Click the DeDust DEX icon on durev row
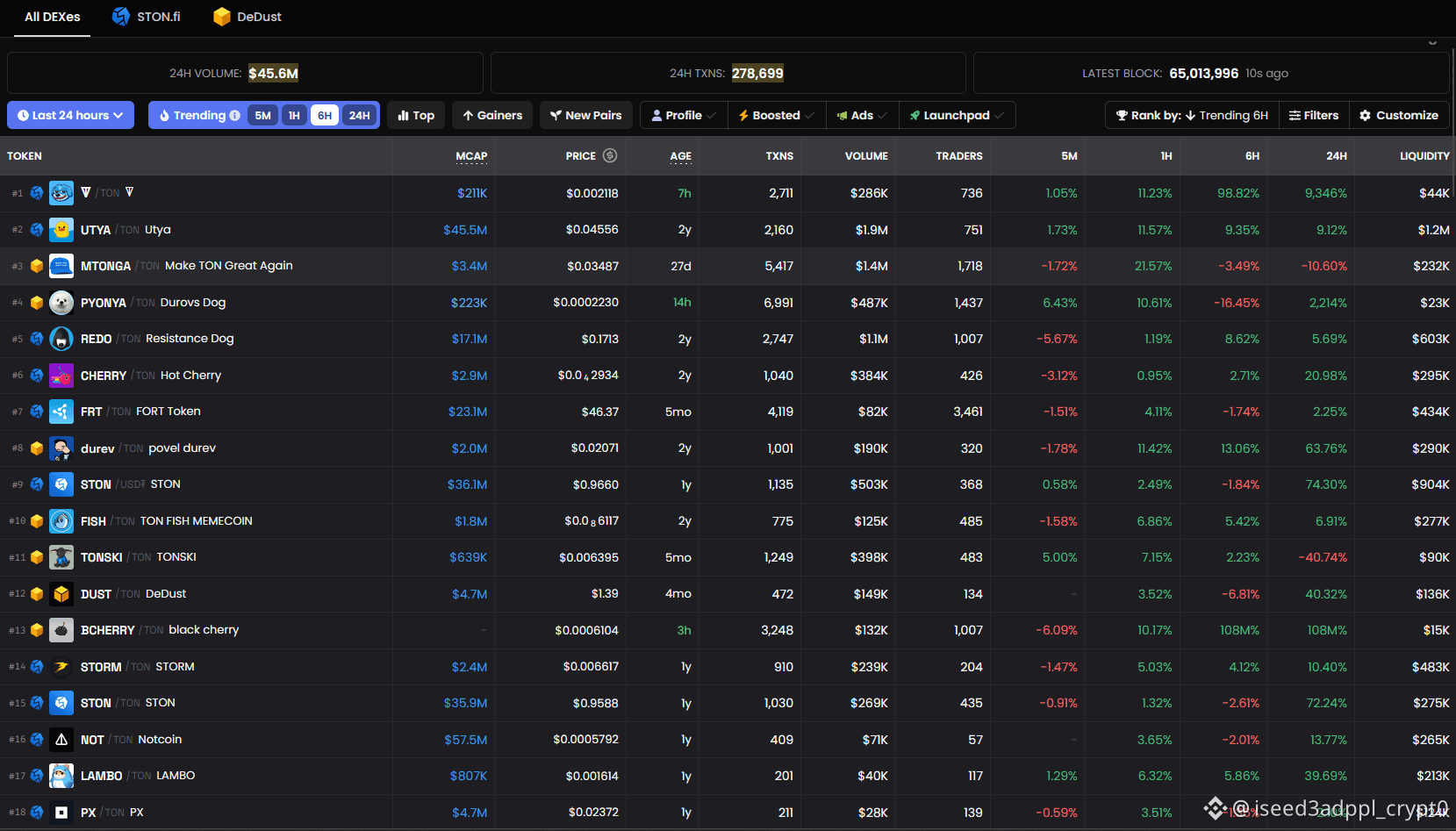Viewport: 1456px width, 831px height. (37, 448)
